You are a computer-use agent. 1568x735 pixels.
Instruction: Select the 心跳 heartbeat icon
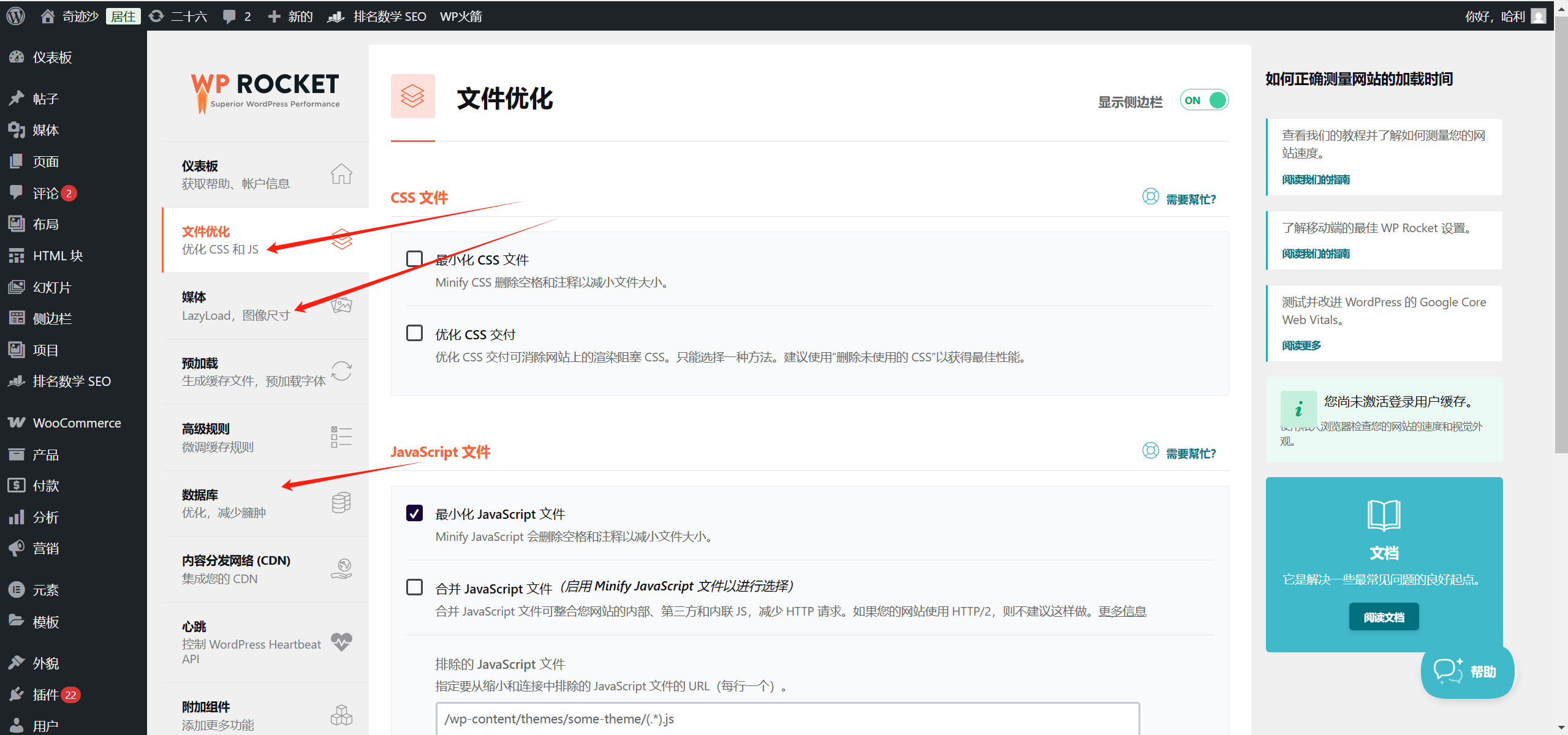click(x=341, y=642)
